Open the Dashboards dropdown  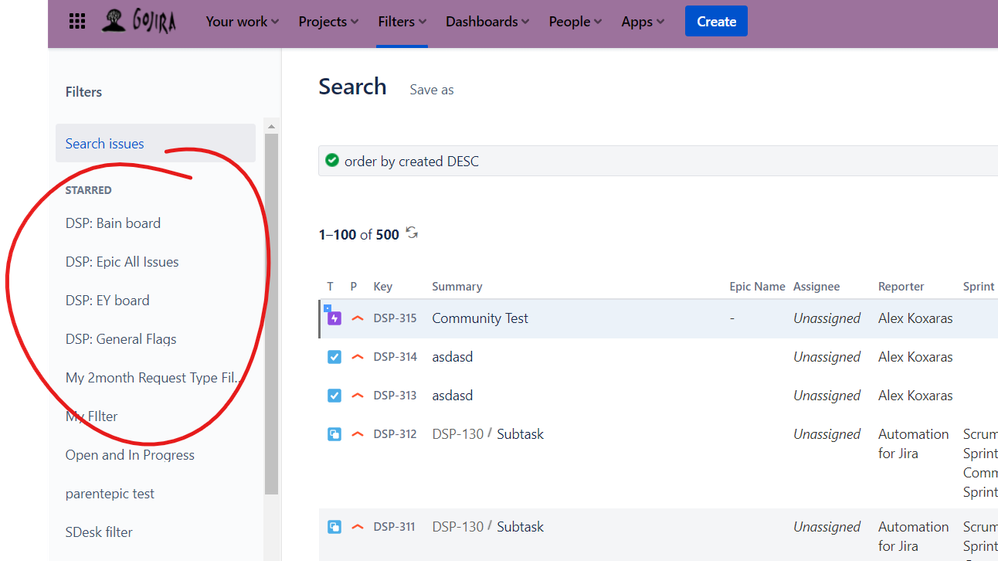[487, 22]
